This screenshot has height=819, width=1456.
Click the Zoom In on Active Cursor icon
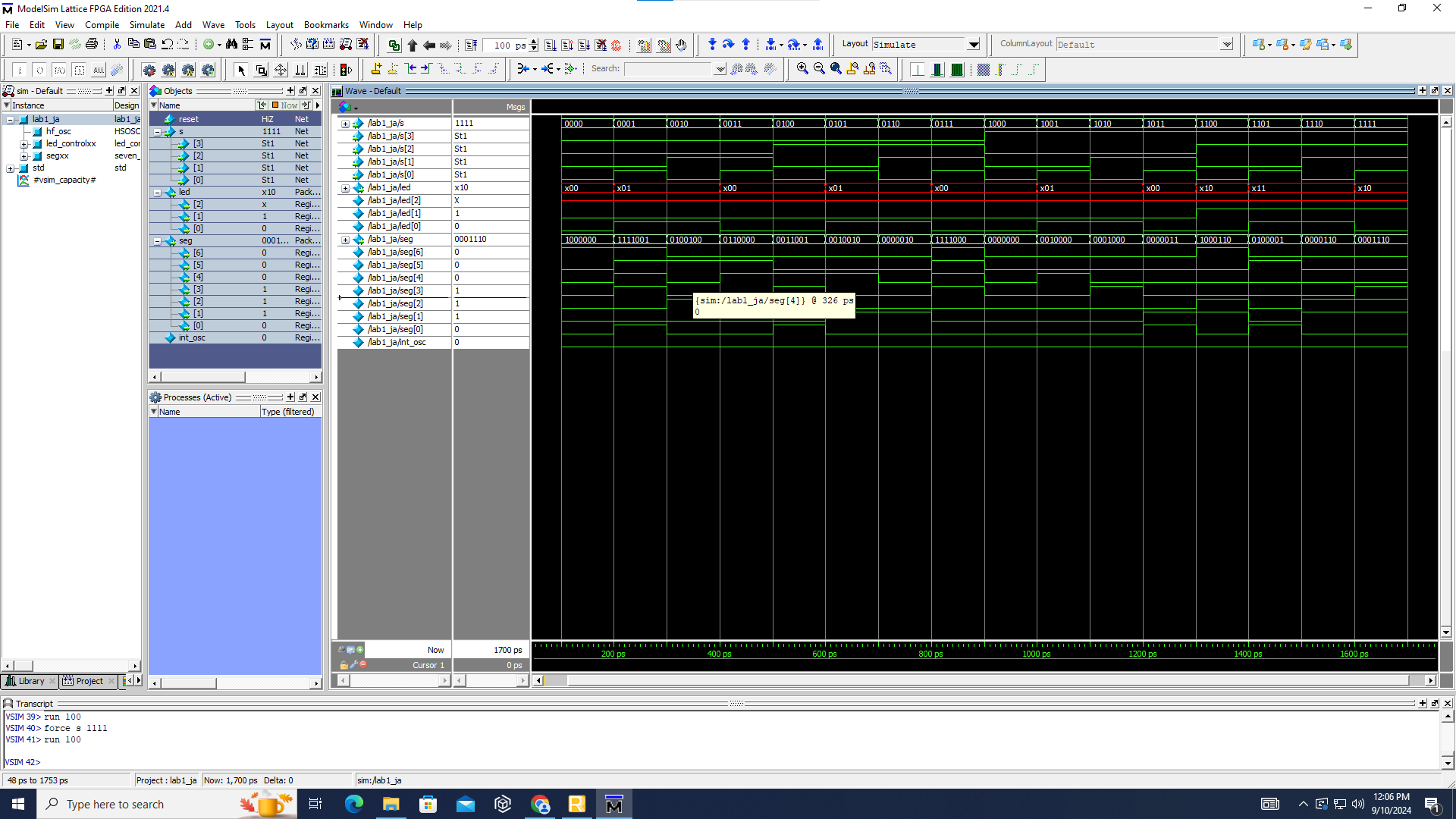(x=852, y=69)
